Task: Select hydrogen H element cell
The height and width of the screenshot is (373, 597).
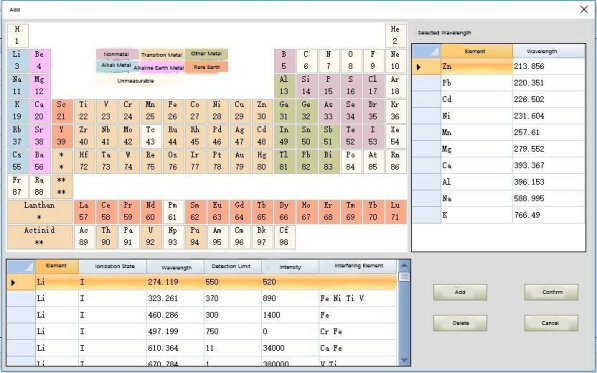Action: click(18, 35)
